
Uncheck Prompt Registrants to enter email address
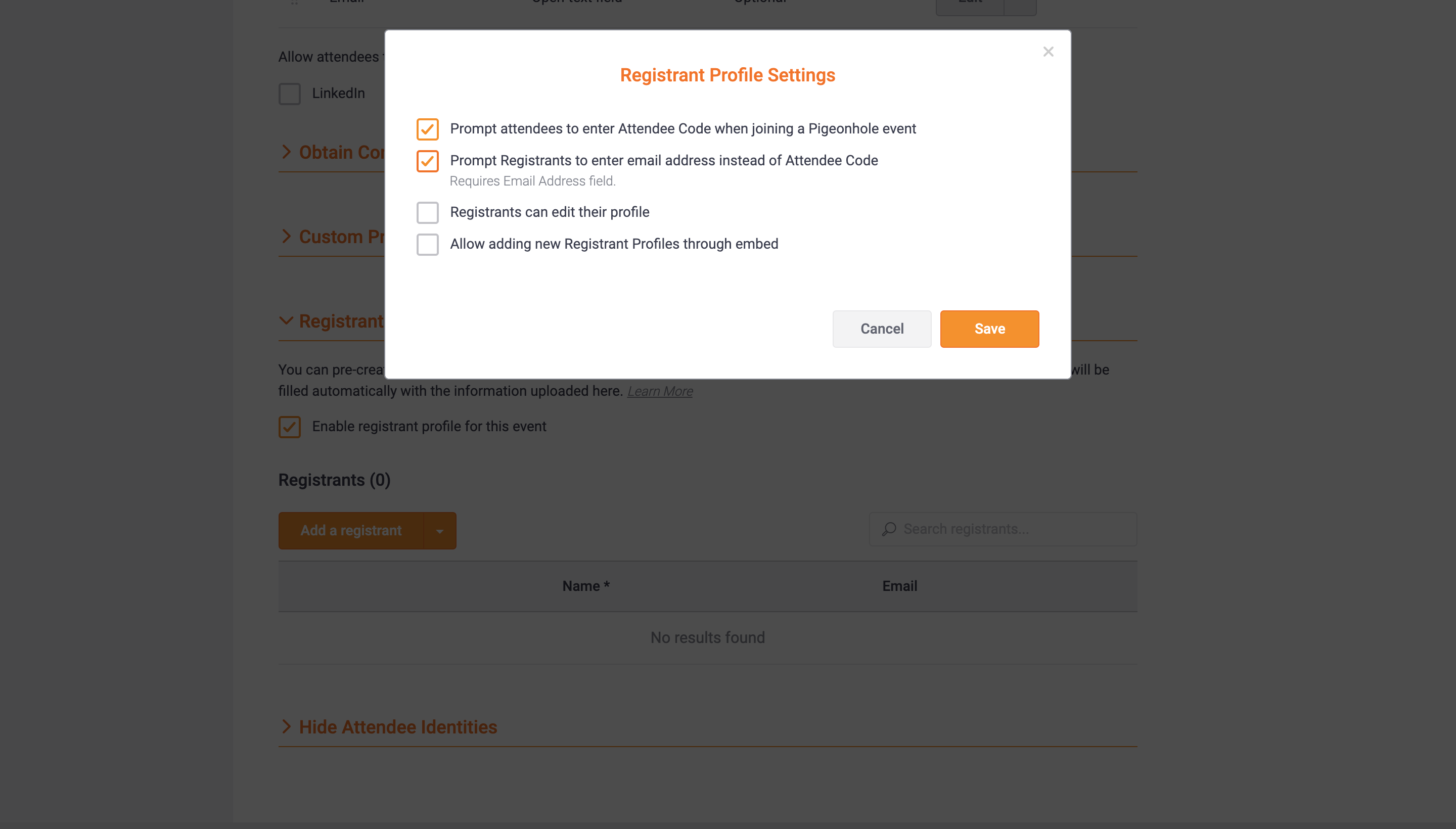coord(427,161)
